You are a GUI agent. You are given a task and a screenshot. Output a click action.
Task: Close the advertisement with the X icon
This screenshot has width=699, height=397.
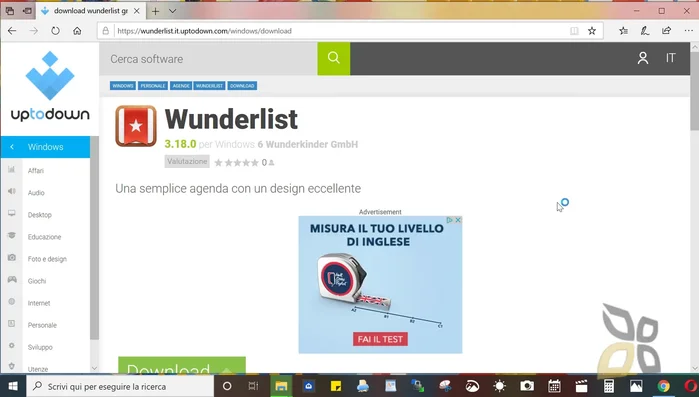click(x=458, y=220)
